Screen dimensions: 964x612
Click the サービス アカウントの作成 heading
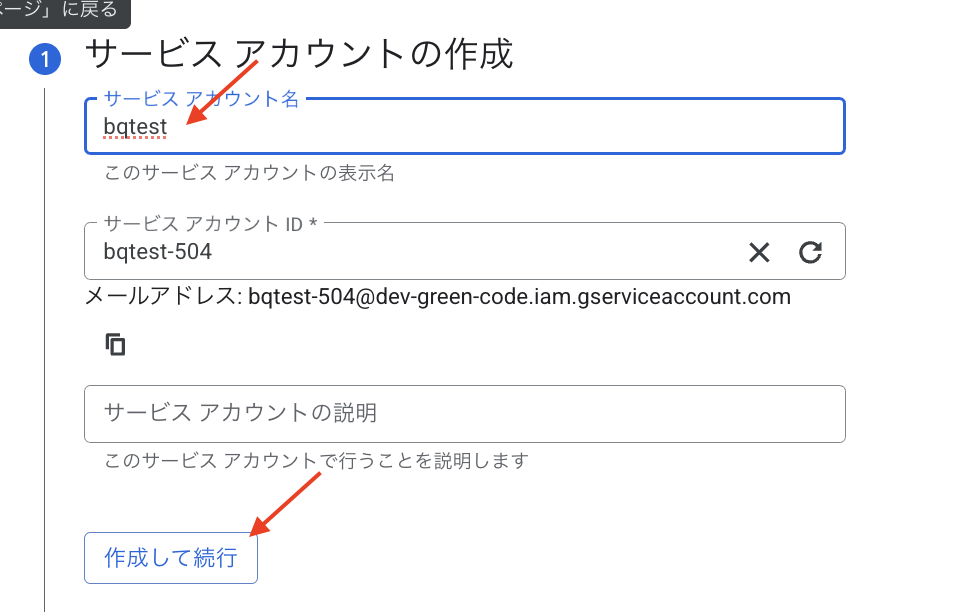click(299, 53)
